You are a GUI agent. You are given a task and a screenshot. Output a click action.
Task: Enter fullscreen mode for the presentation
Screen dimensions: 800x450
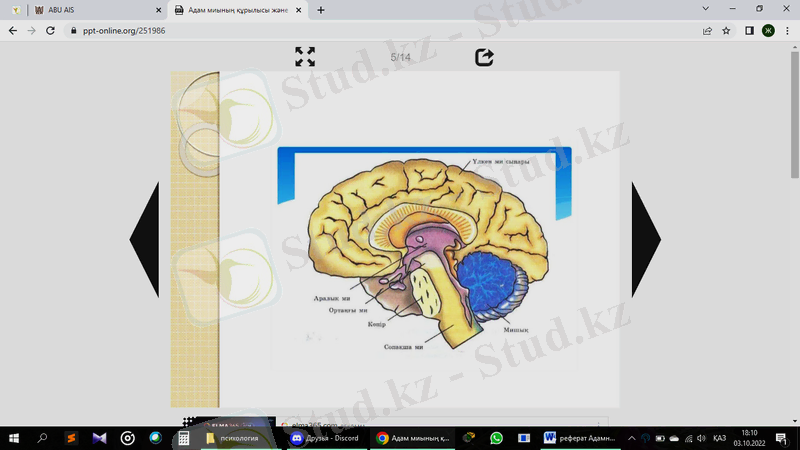click(305, 57)
